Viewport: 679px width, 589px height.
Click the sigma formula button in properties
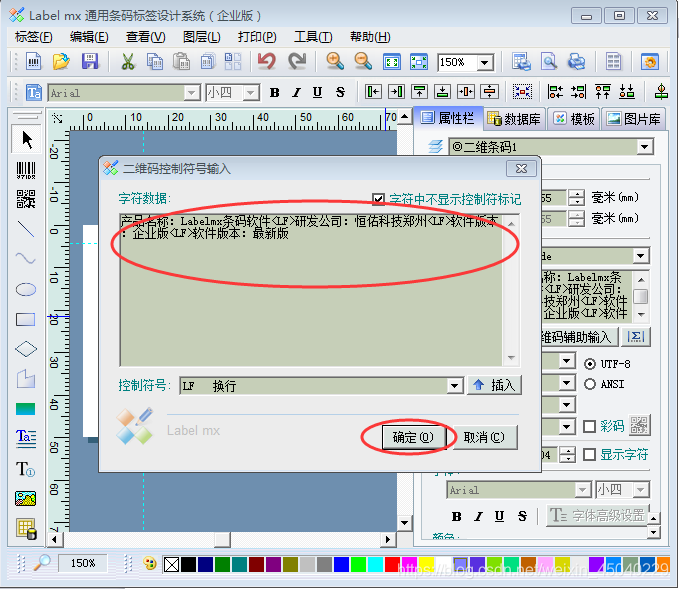tap(636, 337)
